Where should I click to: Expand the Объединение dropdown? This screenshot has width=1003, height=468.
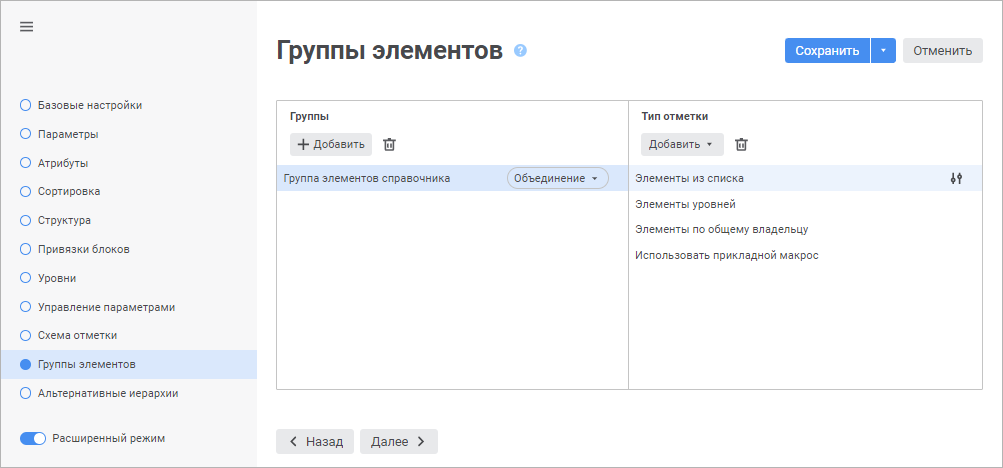(557, 178)
